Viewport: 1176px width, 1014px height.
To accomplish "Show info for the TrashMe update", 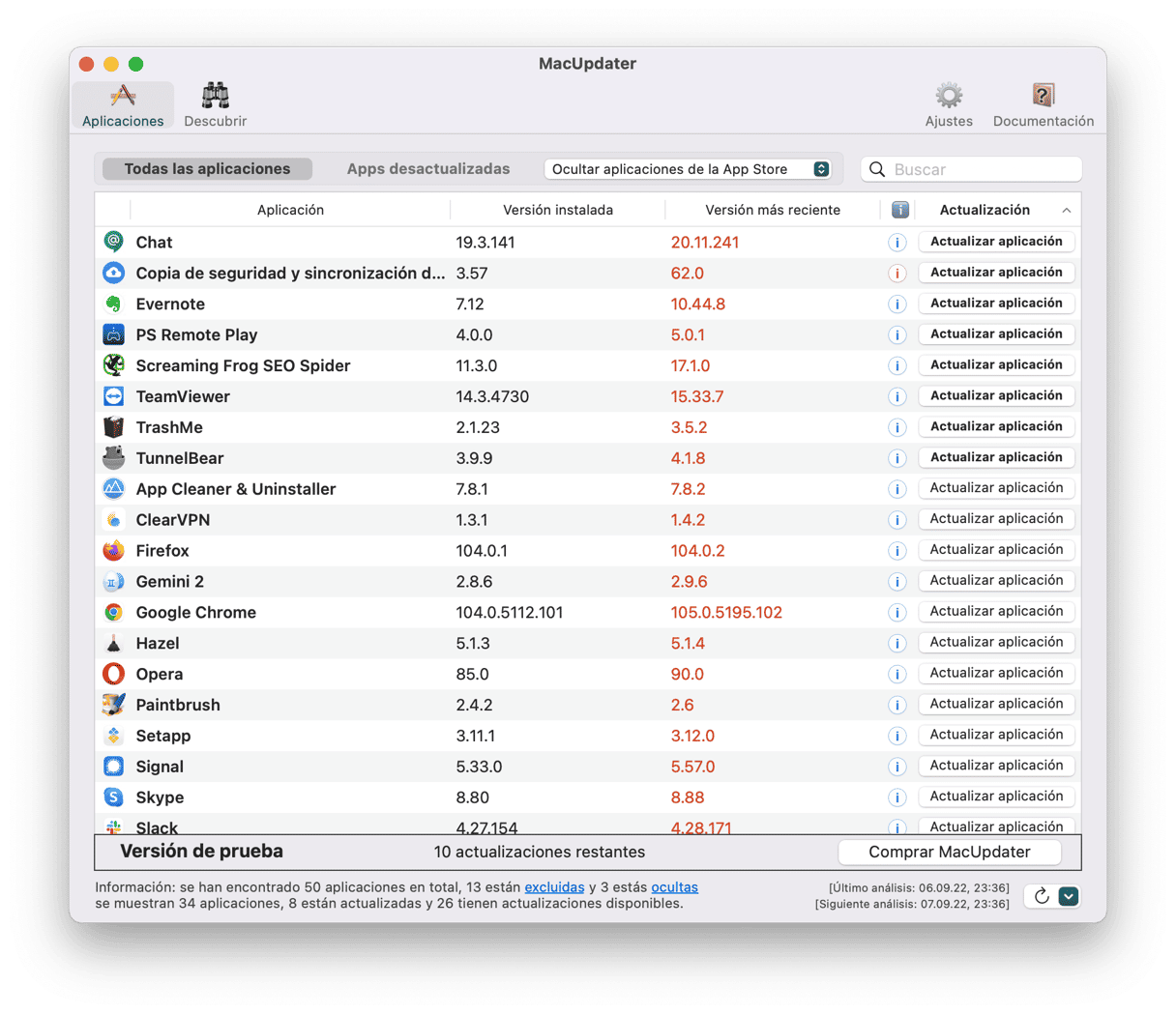I will (x=897, y=427).
